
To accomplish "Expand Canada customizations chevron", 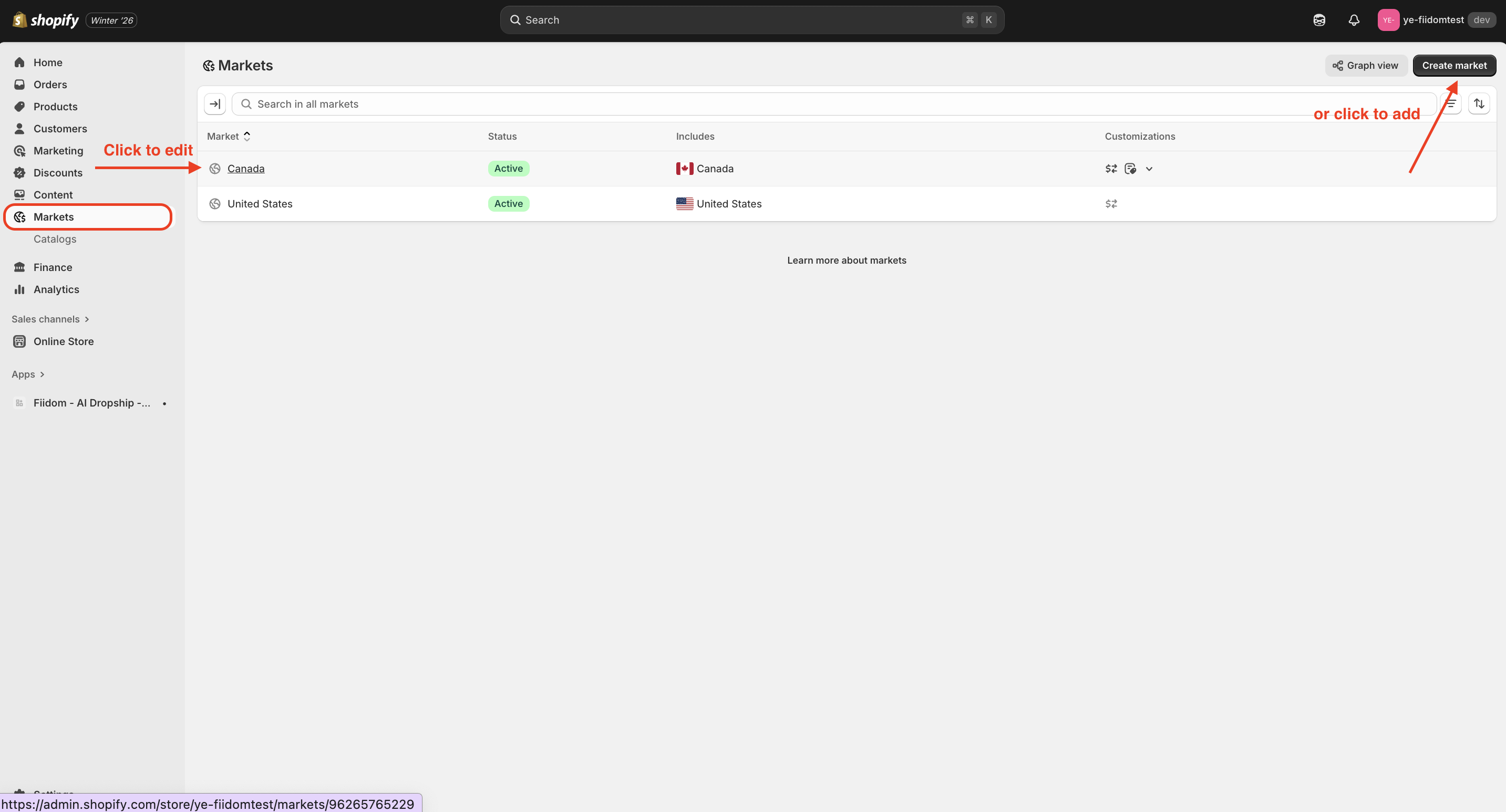I will (x=1149, y=169).
